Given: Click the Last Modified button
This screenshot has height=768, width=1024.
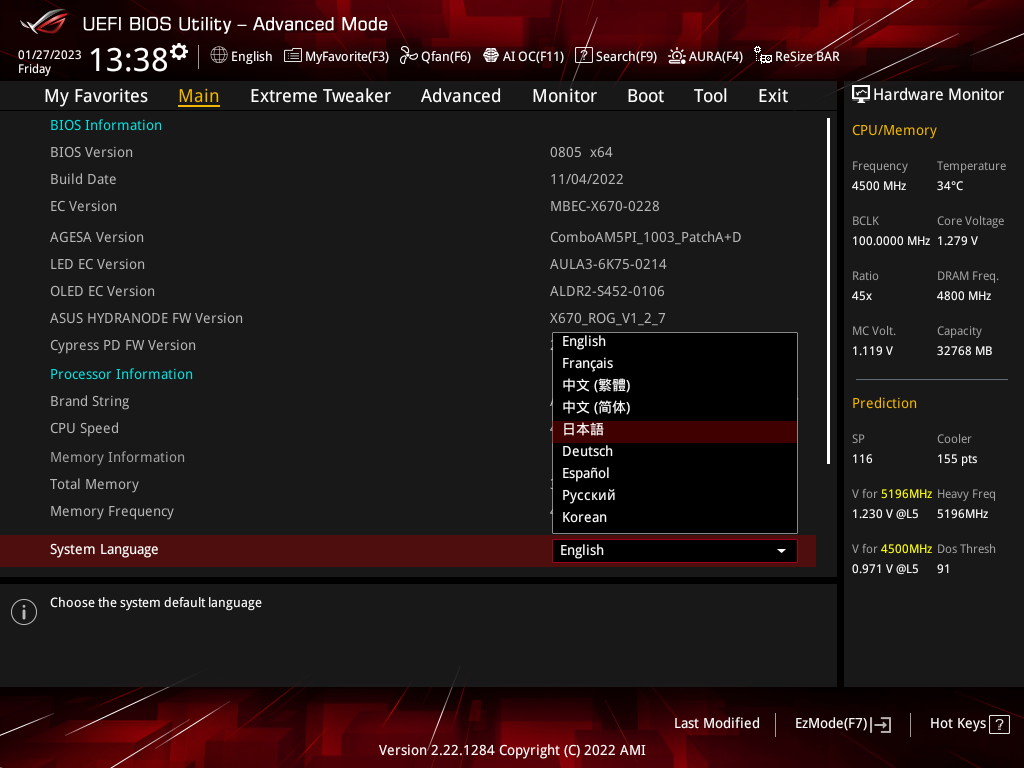Looking at the screenshot, I should coord(716,724).
